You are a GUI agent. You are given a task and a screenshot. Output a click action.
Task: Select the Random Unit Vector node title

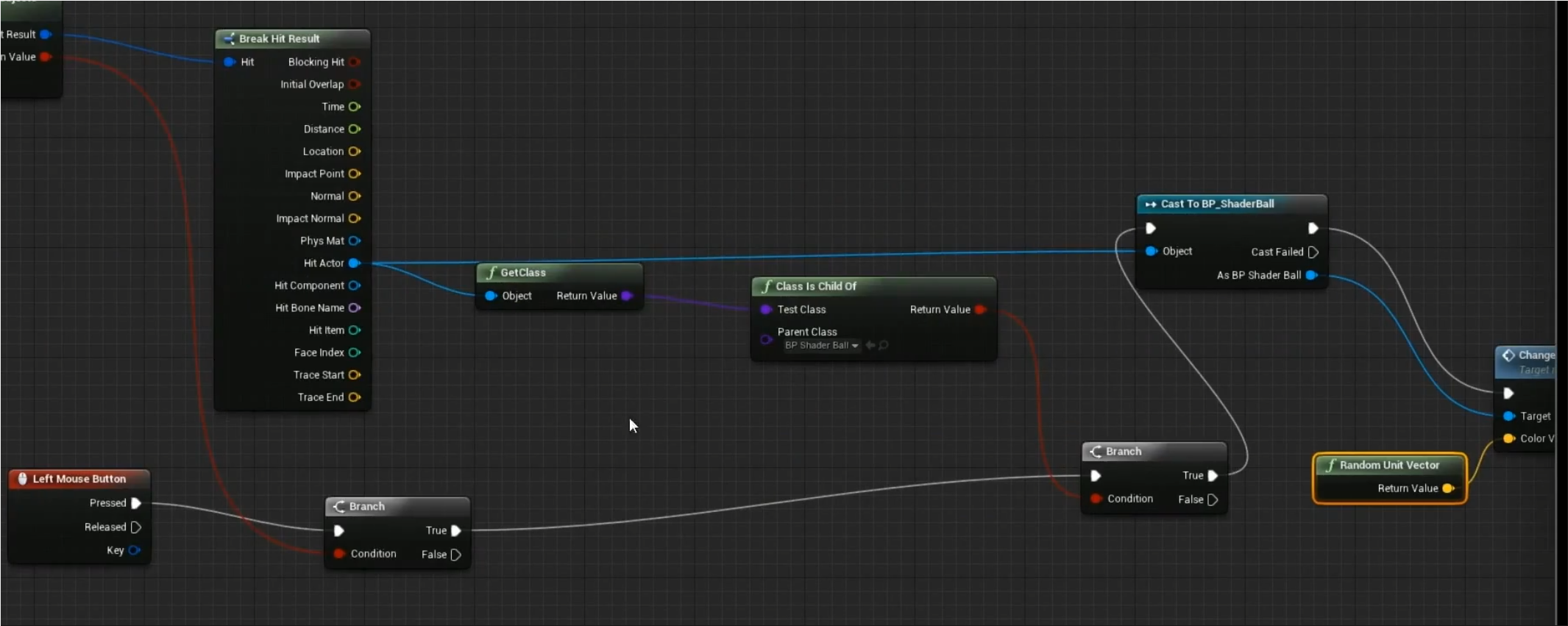pyautogui.click(x=1389, y=465)
